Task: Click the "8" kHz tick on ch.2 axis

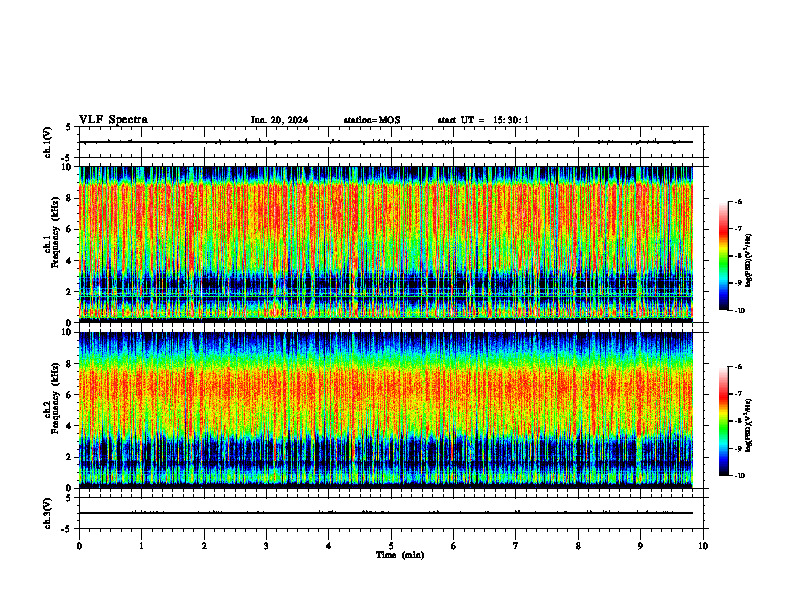Action: tap(70, 364)
